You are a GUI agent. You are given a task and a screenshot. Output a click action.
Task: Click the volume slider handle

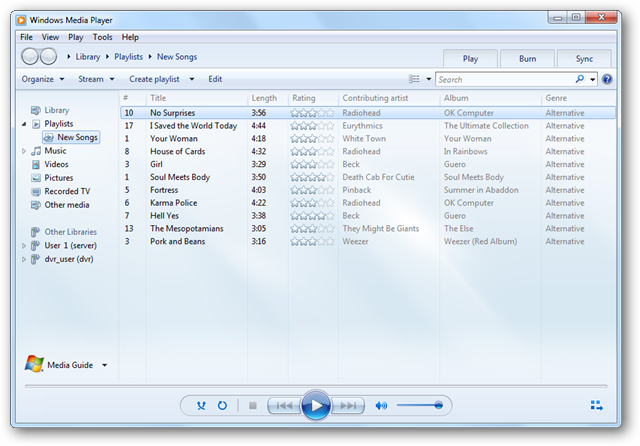[438, 405]
